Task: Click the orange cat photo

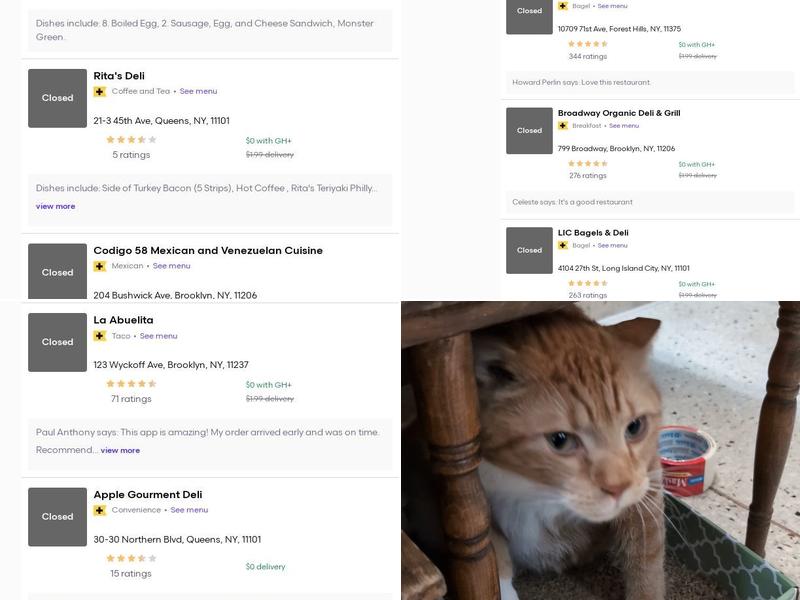Action: coord(600,450)
